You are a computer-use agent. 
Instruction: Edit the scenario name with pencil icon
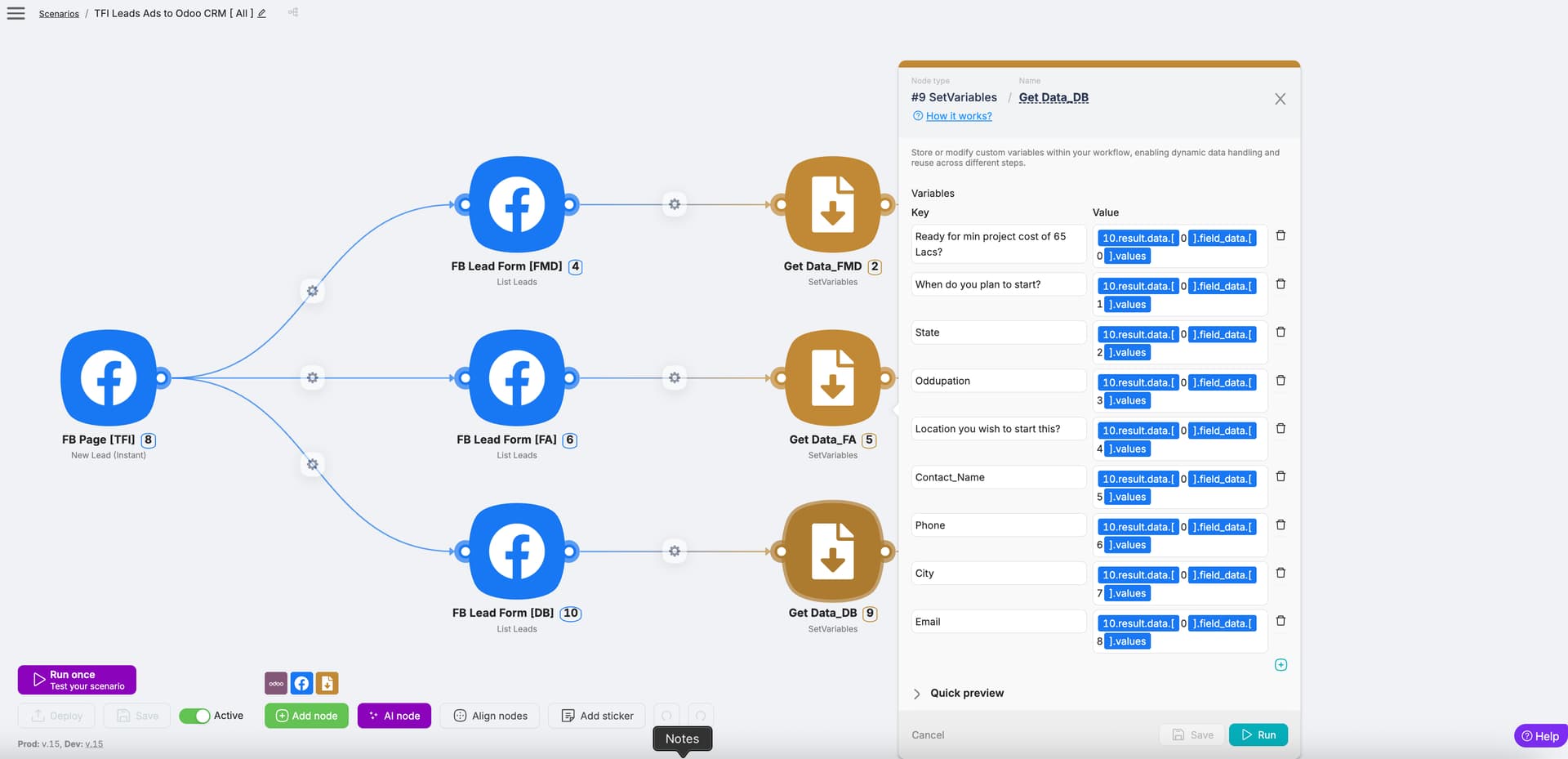(x=262, y=13)
